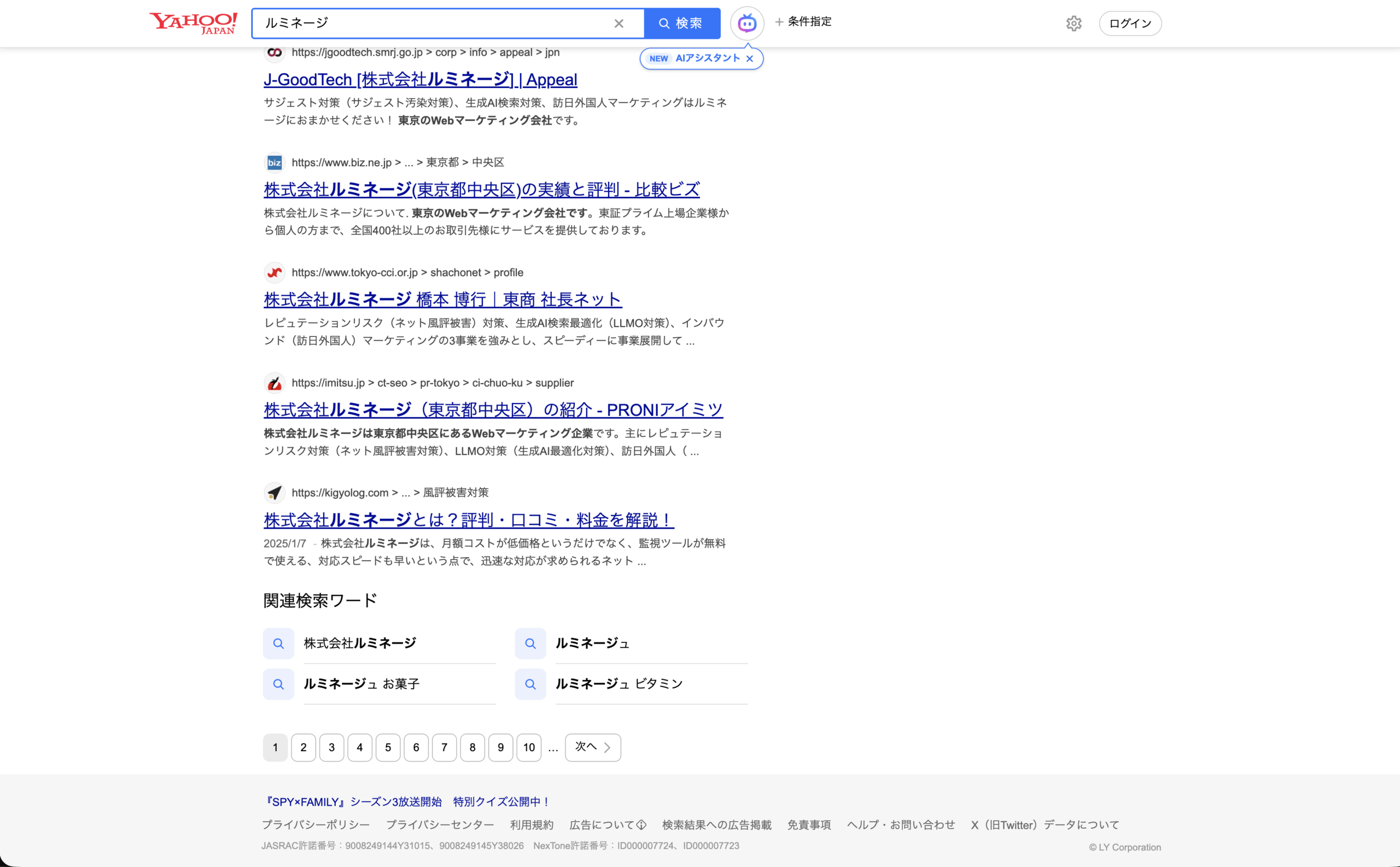
Task: Click the J-GoodTech favicon at top result
Action: [275, 52]
